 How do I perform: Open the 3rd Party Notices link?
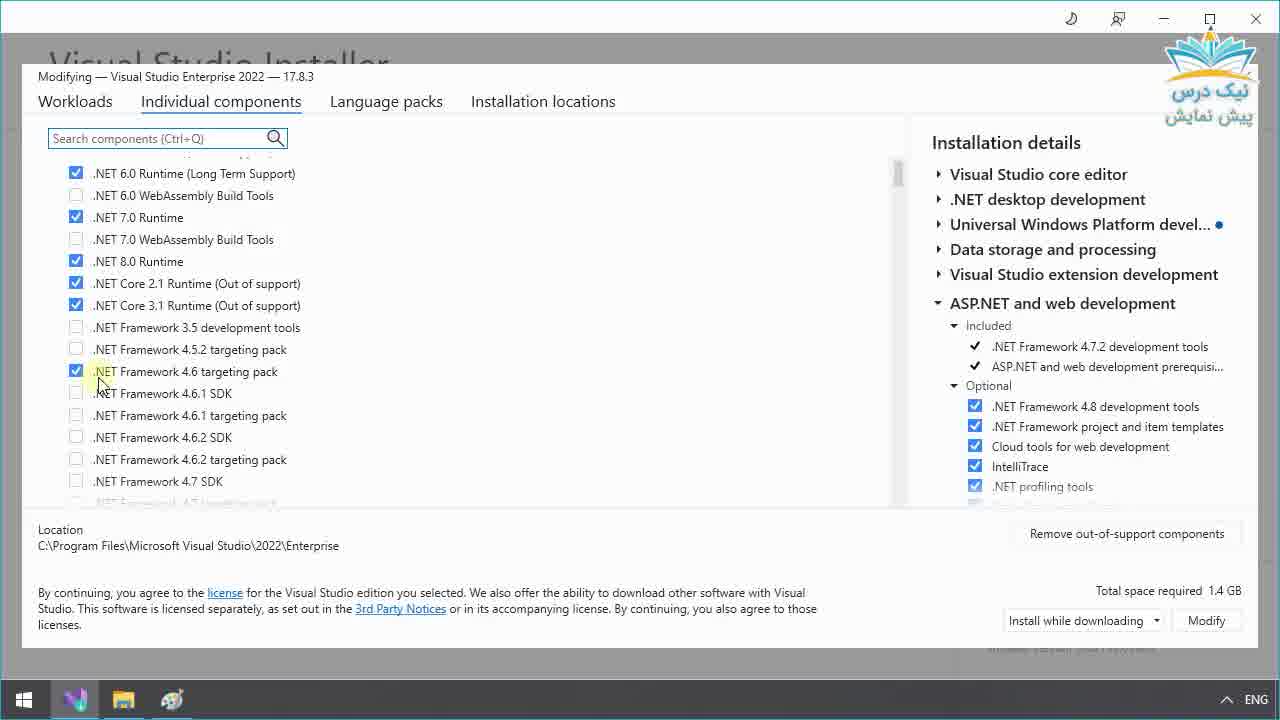(400, 608)
